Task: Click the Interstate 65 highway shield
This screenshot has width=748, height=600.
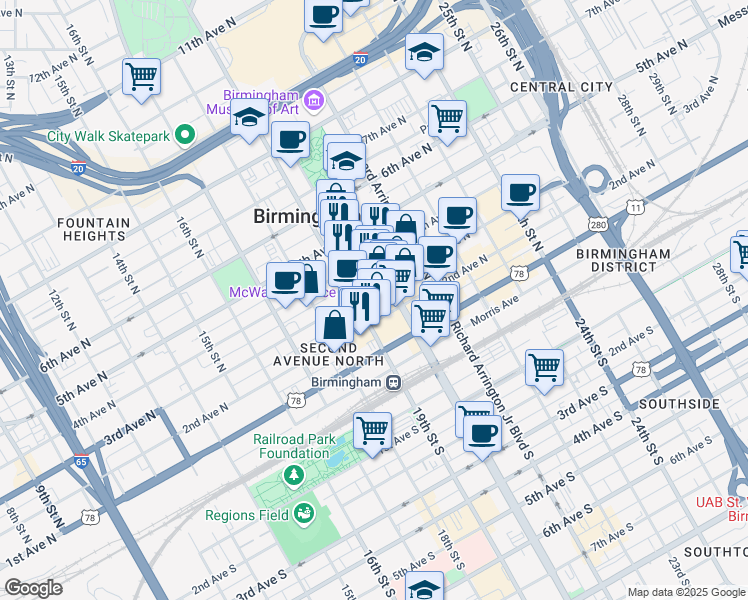Action: coord(81,461)
